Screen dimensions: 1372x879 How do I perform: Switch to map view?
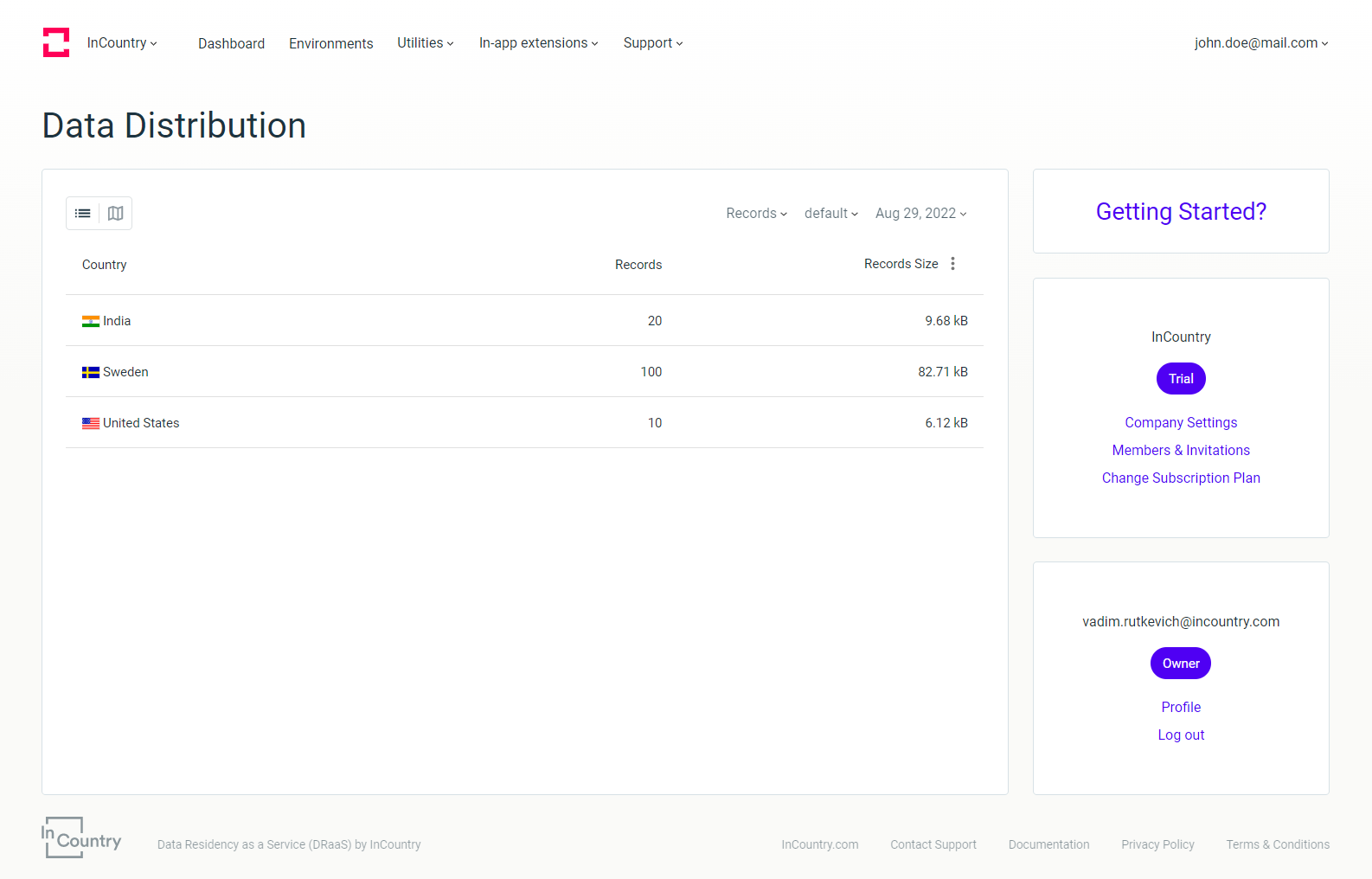115,214
